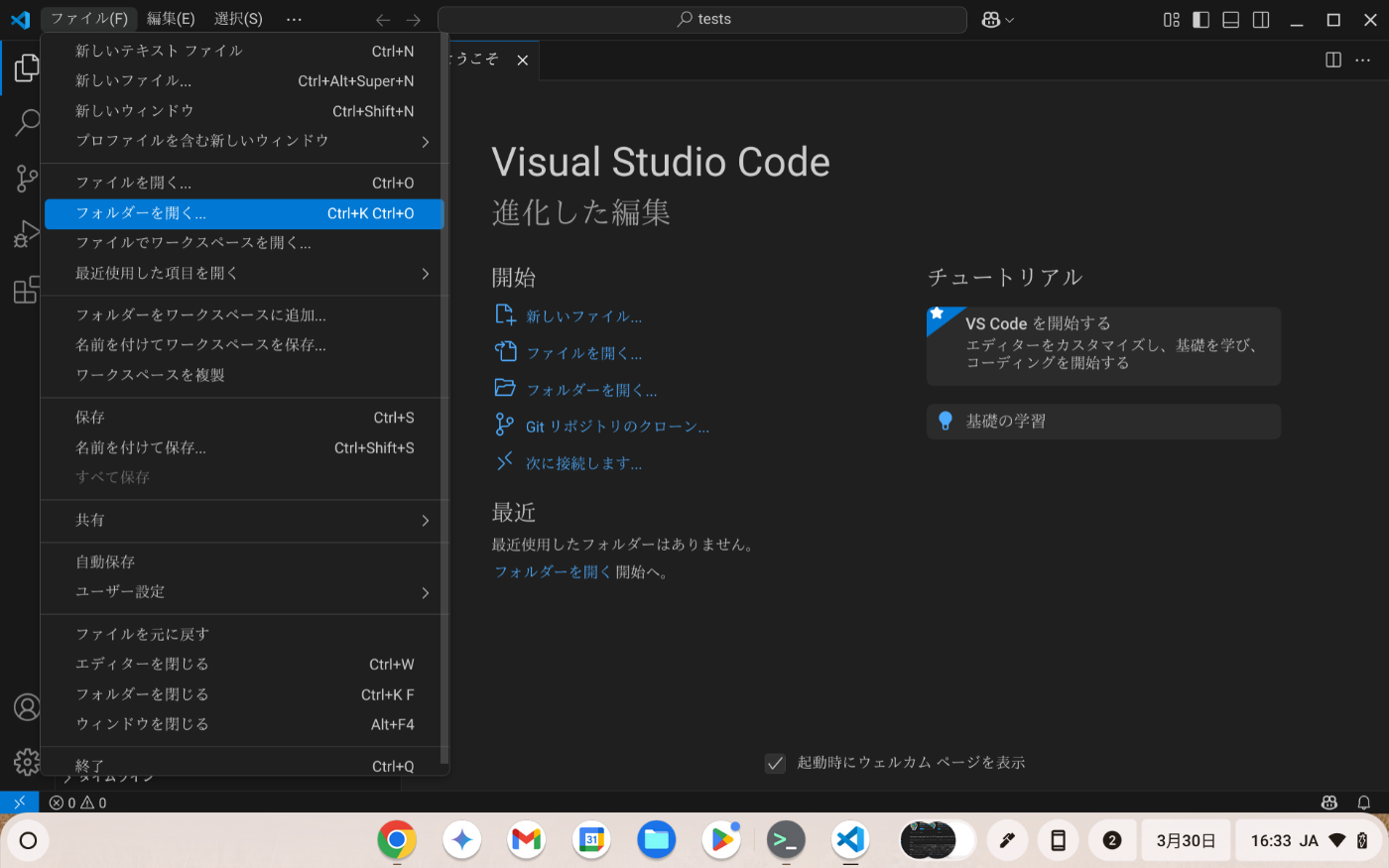The width and height of the screenshot is (1389, 868).
Task: Toggle the primary sidebar layout icon
Action: click(1201, 20)
